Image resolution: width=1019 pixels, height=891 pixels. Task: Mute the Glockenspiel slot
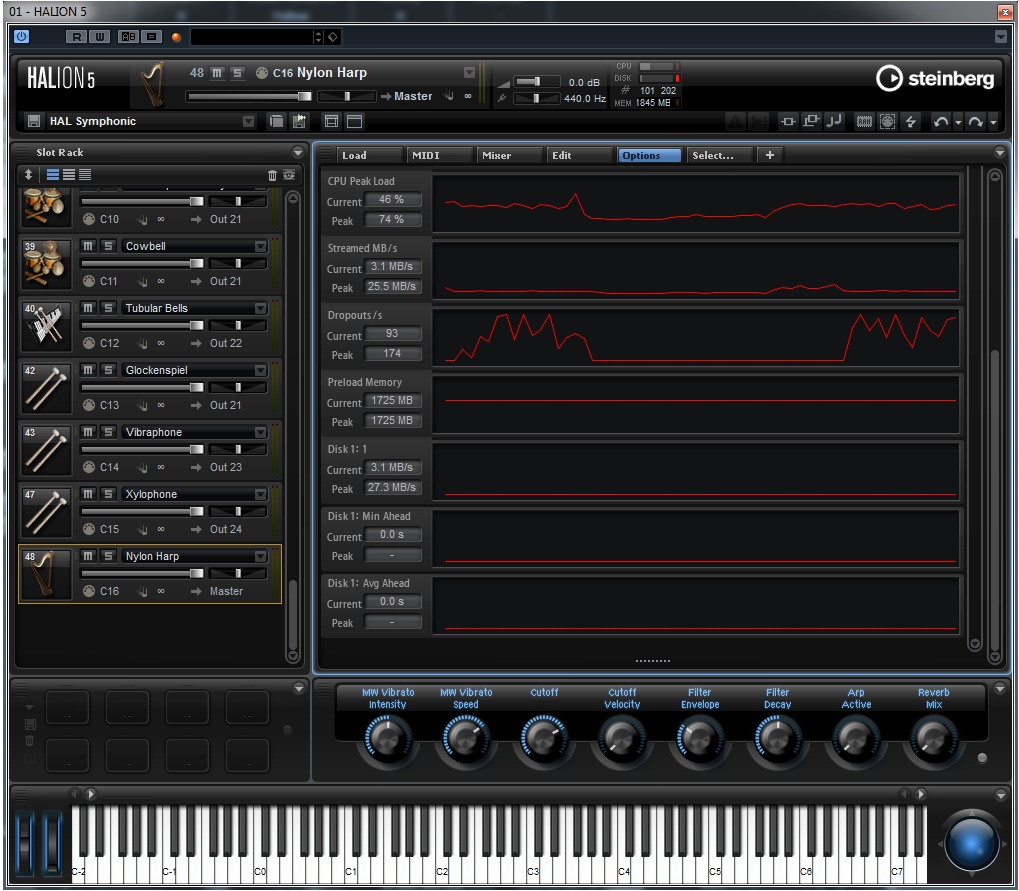click(88, 370)
